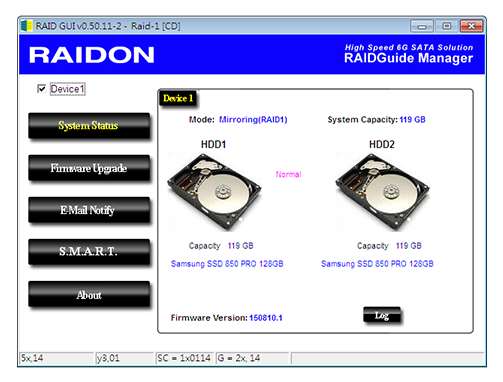Click HDD2 Samsung SSD 850 PRO label
The image size is (503, 382).
(x=377, y=264)
